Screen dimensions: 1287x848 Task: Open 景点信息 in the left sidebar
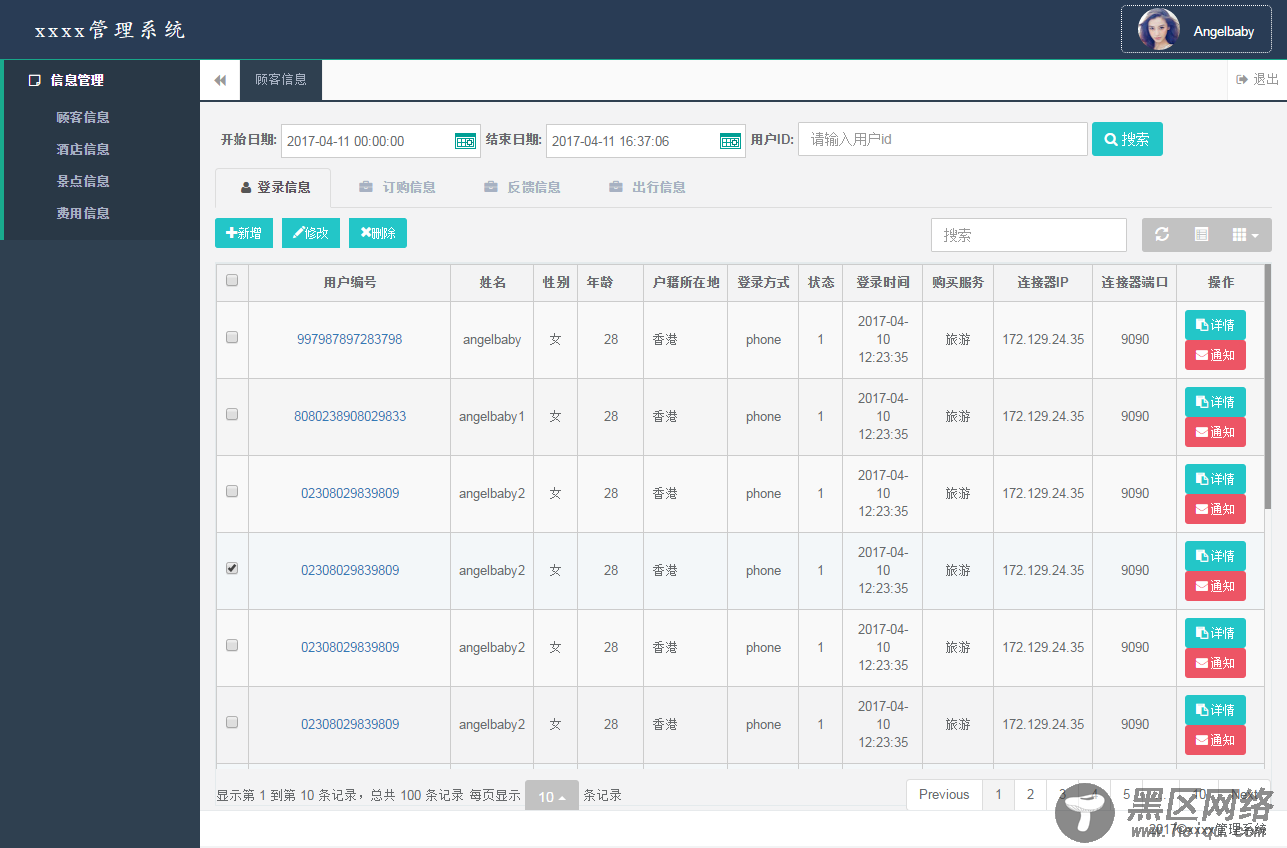pyautogui.click(x=83, y=181)
